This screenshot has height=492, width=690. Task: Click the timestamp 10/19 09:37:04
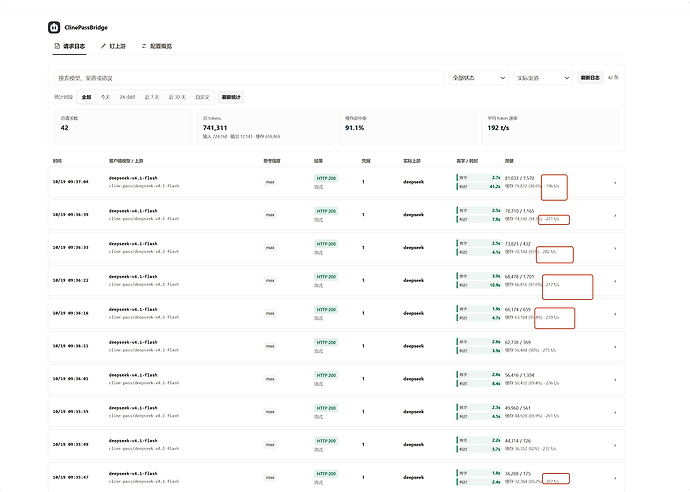(x=70, y=182)
